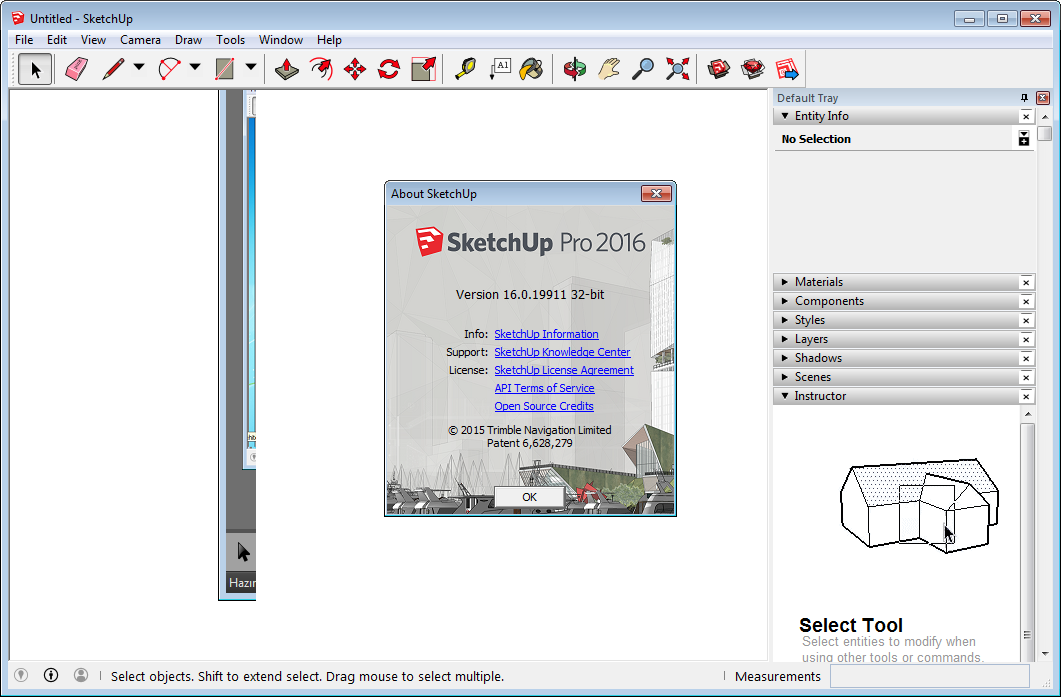The width and height of the screenshot is (1061, 697).
Task: Select the Scale tool
Action: coord(424,69)
